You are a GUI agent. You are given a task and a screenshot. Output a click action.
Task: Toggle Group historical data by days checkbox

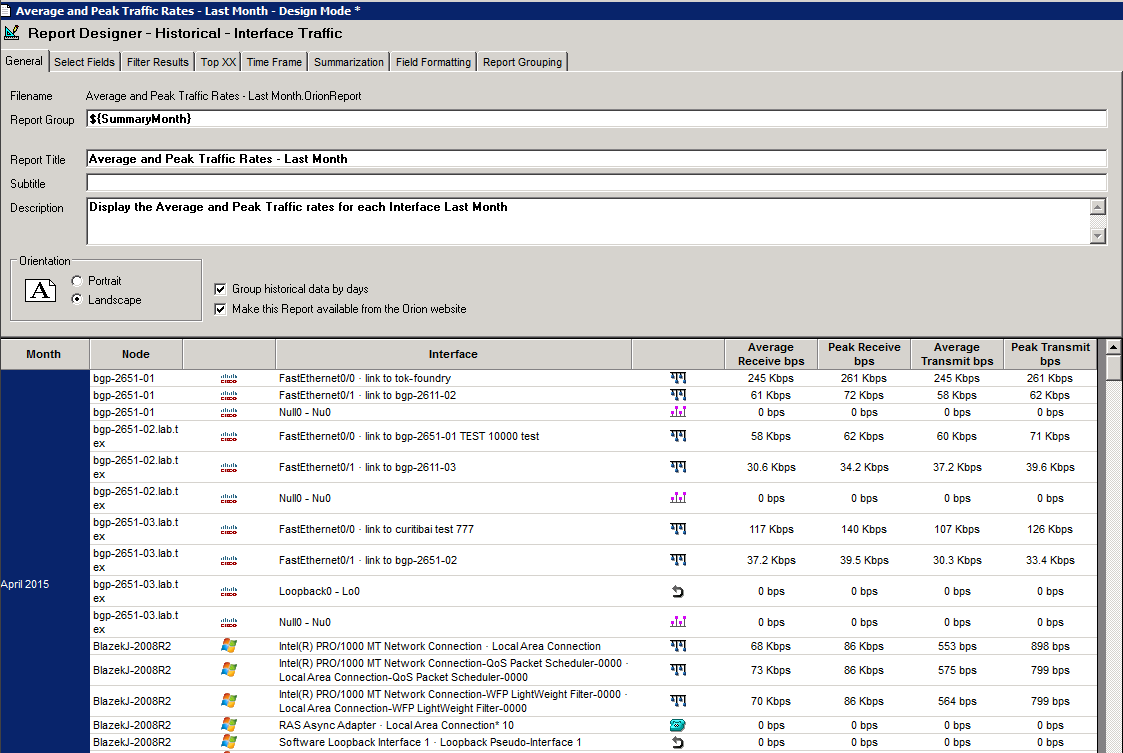pos(220,289)
